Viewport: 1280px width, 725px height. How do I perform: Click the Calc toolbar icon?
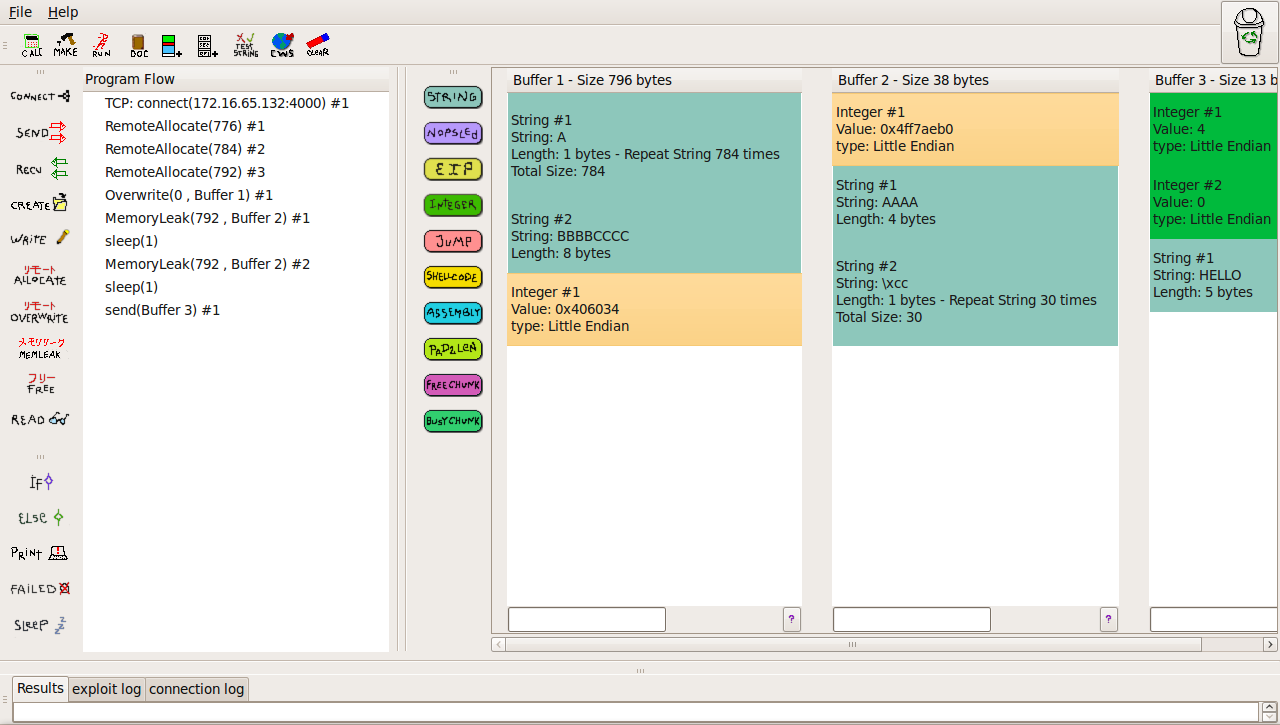pyautogui.click(x=32, y=45)
